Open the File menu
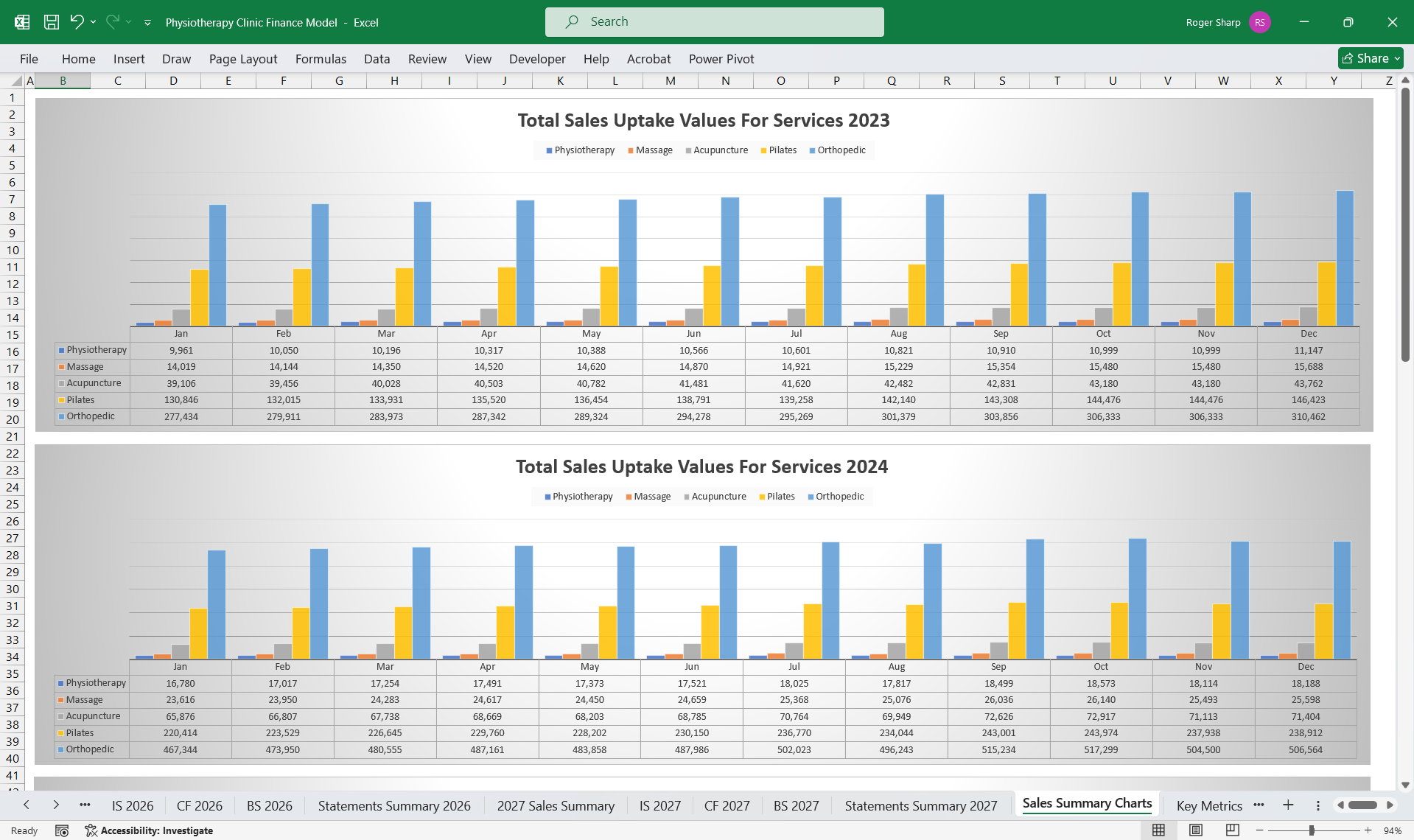Image resolution: width=1414 pixels, height=840 pixels. [29, 59]
